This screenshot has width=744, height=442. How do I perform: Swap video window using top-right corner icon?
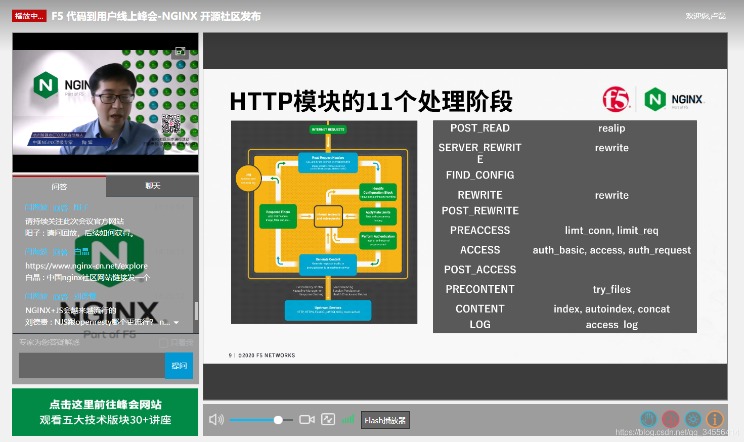[181, 49]
